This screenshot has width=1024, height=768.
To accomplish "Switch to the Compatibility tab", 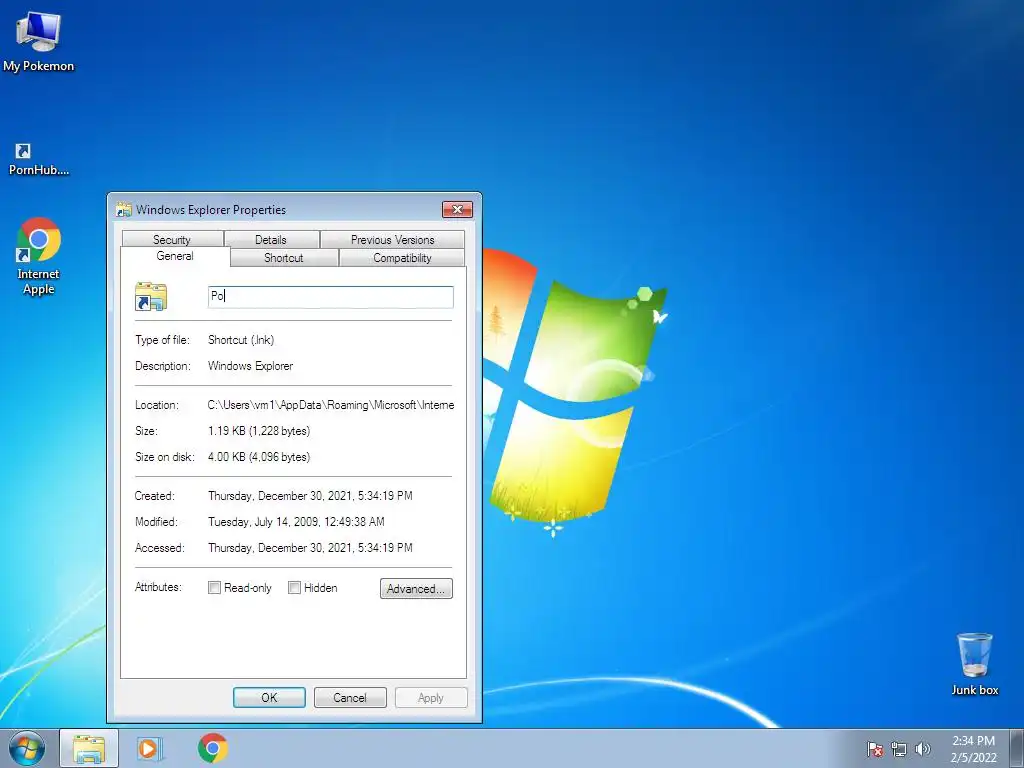I will point(402,258).
